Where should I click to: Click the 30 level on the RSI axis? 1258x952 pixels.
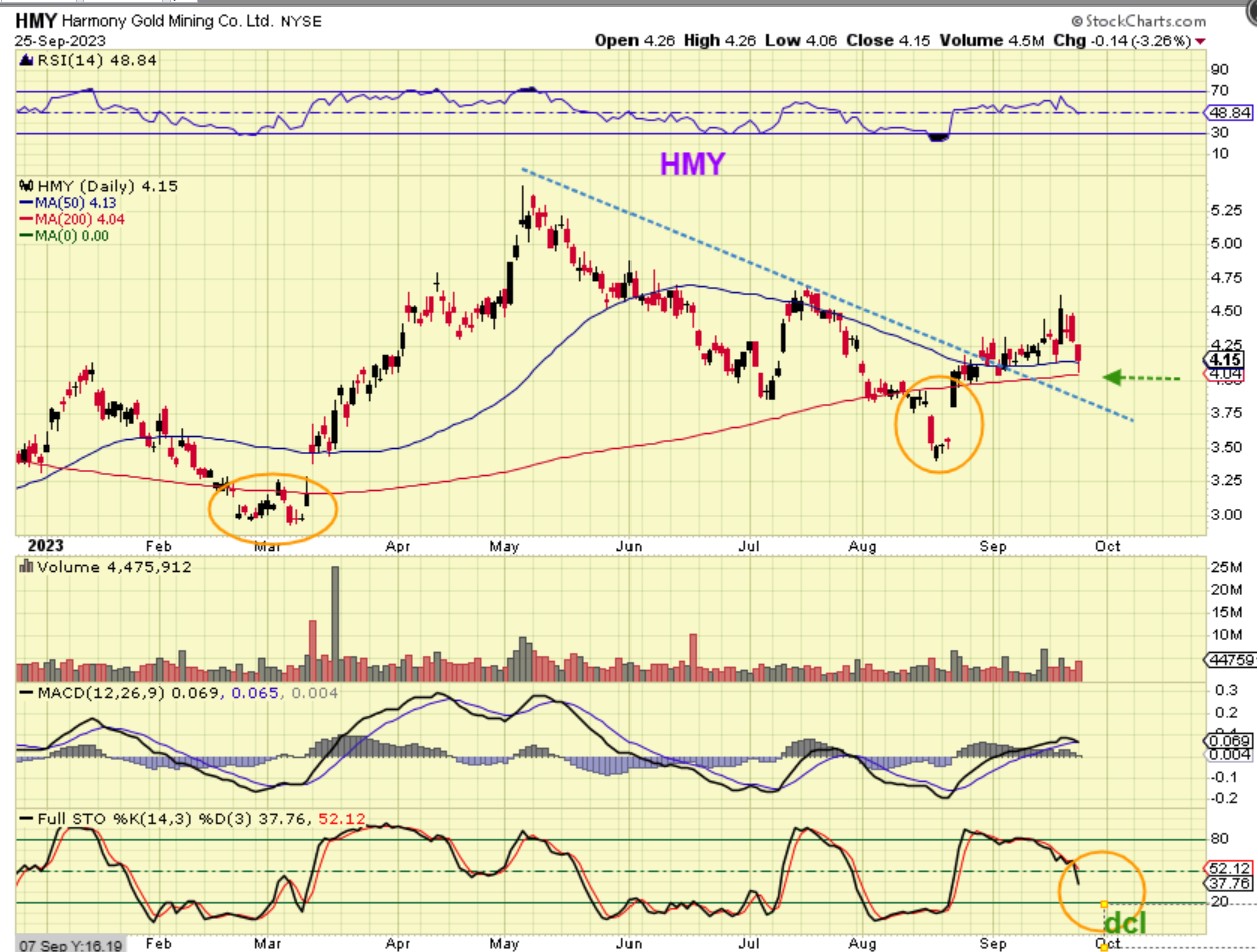(1219, 133)
